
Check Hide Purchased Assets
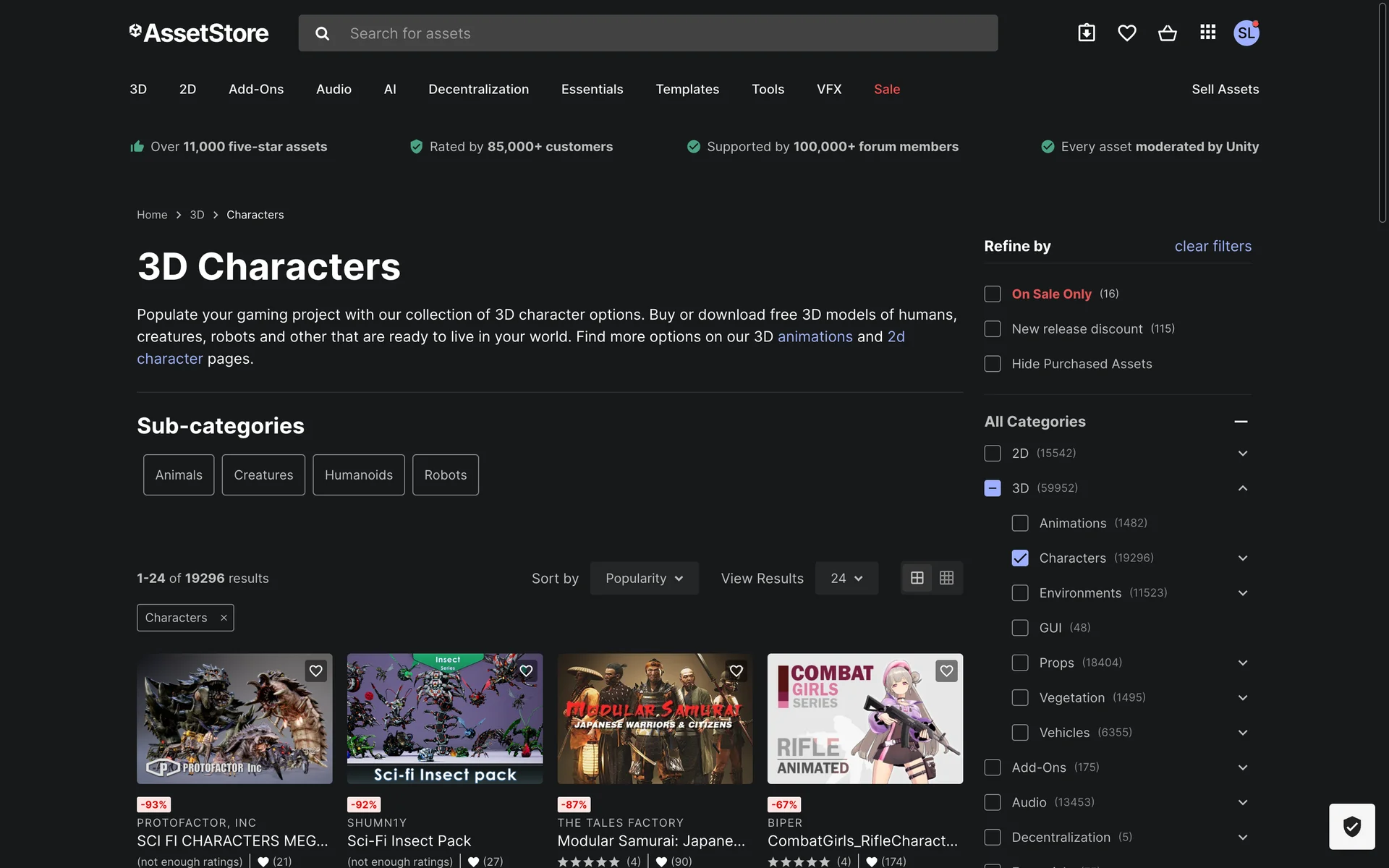tap(993, 364)
